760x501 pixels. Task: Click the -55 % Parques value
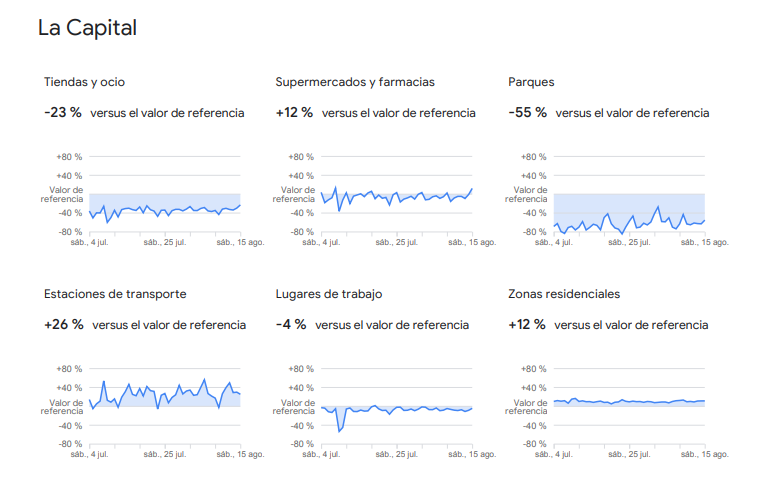(x=527, y=112)
